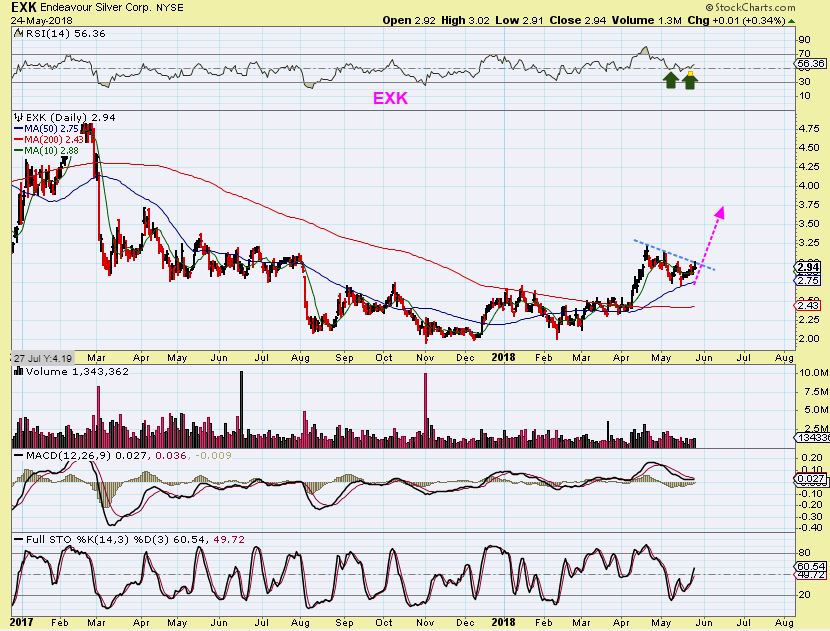The image size is (830, 631).
Task: Click the green up-triangle change indicator
Action: (791, 21)
